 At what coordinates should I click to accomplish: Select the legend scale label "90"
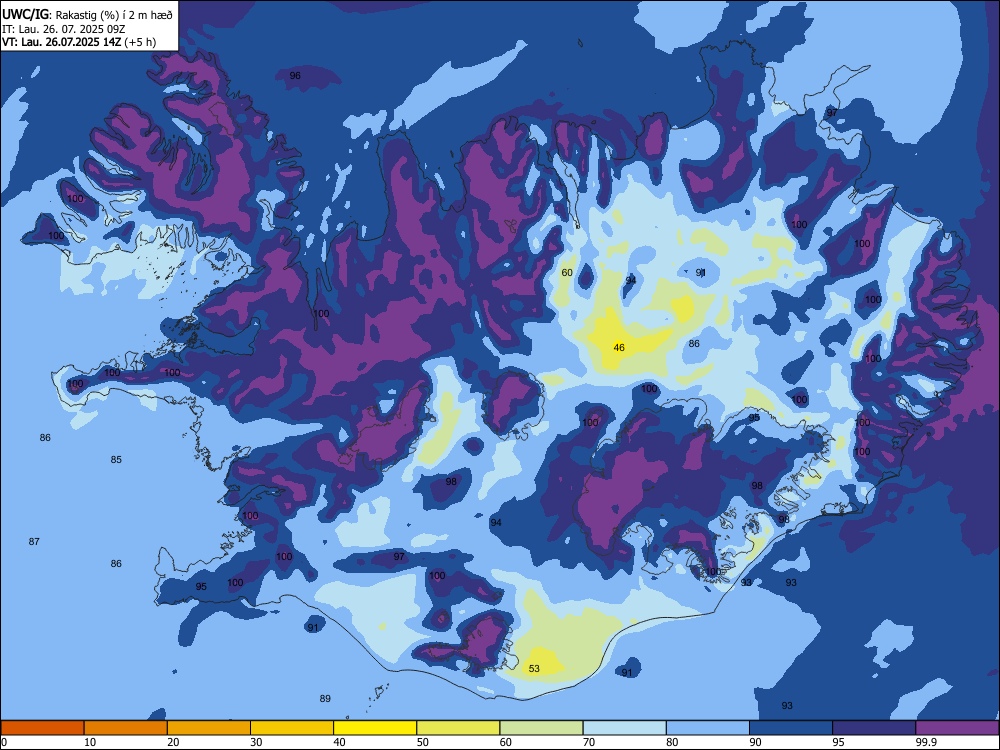point(755,742)
